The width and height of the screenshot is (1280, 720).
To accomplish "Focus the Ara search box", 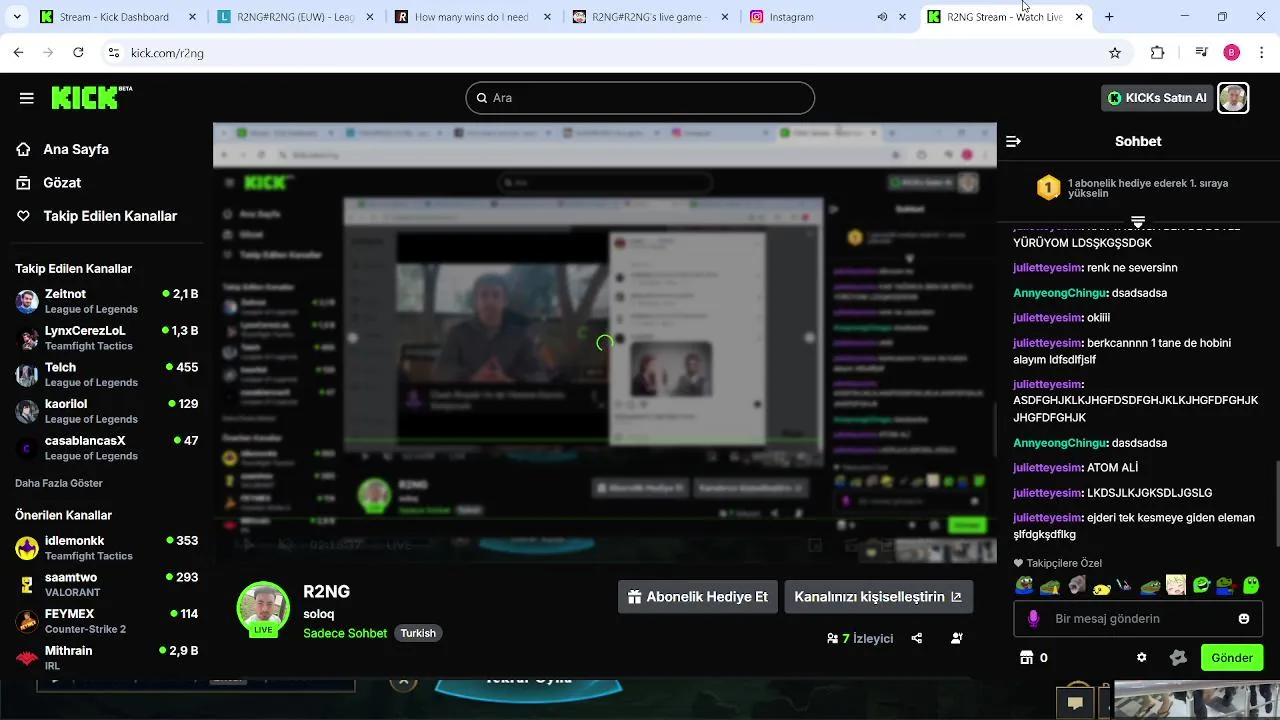I will tap(640, 98).
